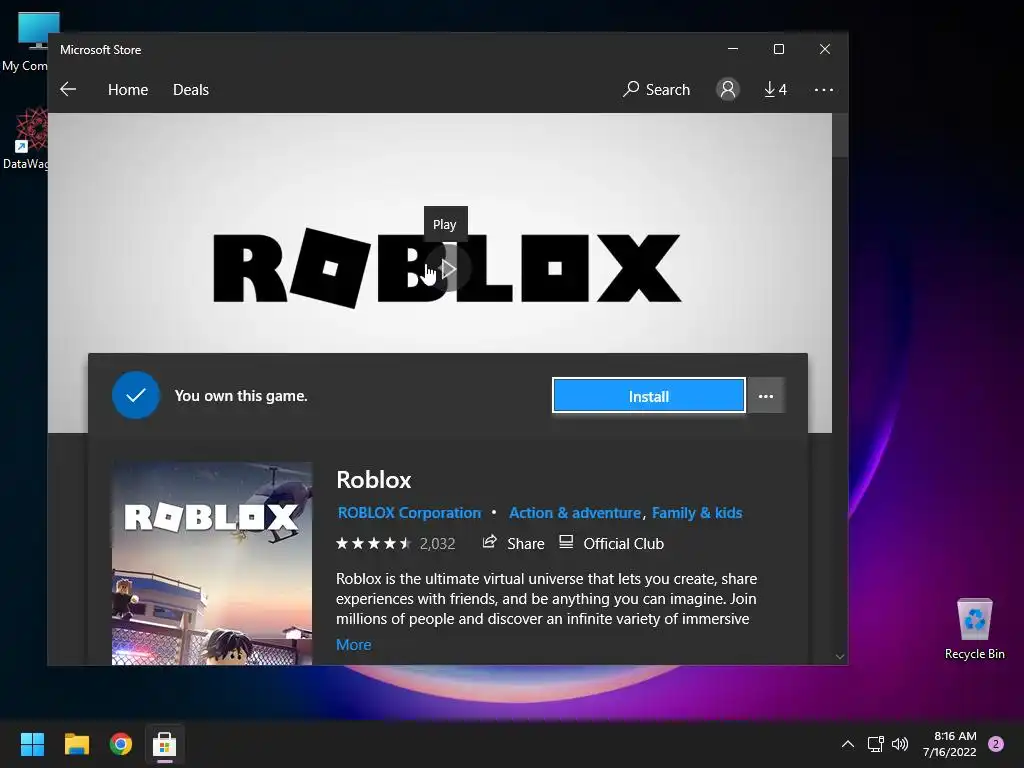This screenshot has height=768, width=1024.
Task: Click the scrollbar down arrow in Store
Action: click(x=840, y=656)
